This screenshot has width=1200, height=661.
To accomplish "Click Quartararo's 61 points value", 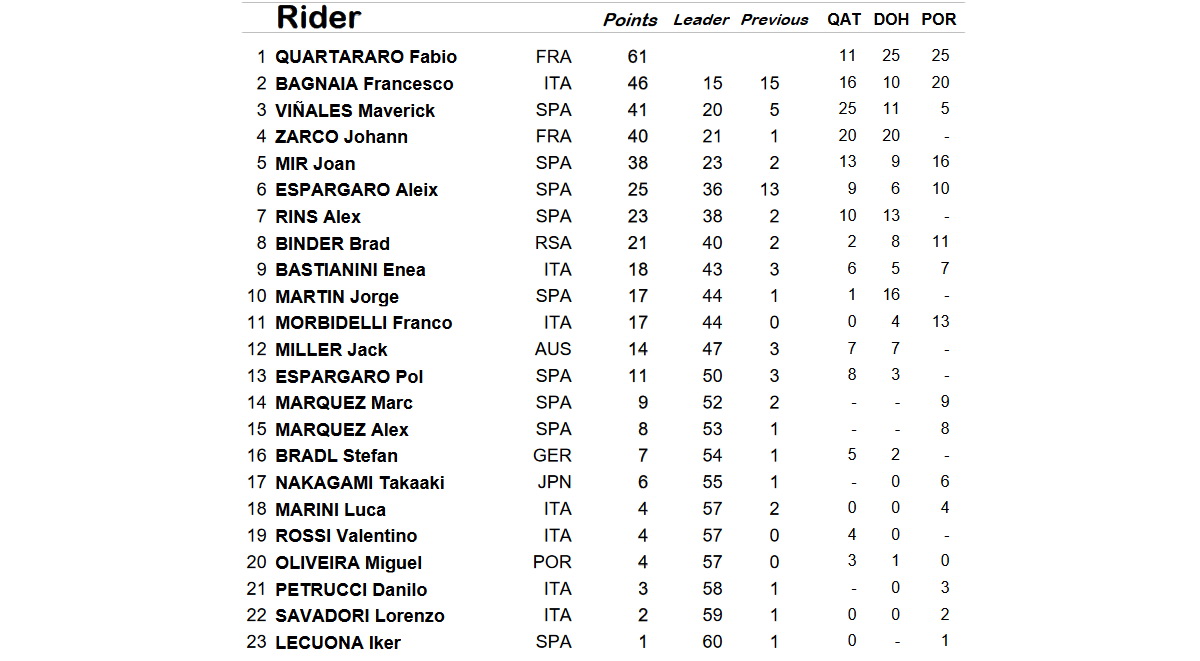I will tap(637, 57).
